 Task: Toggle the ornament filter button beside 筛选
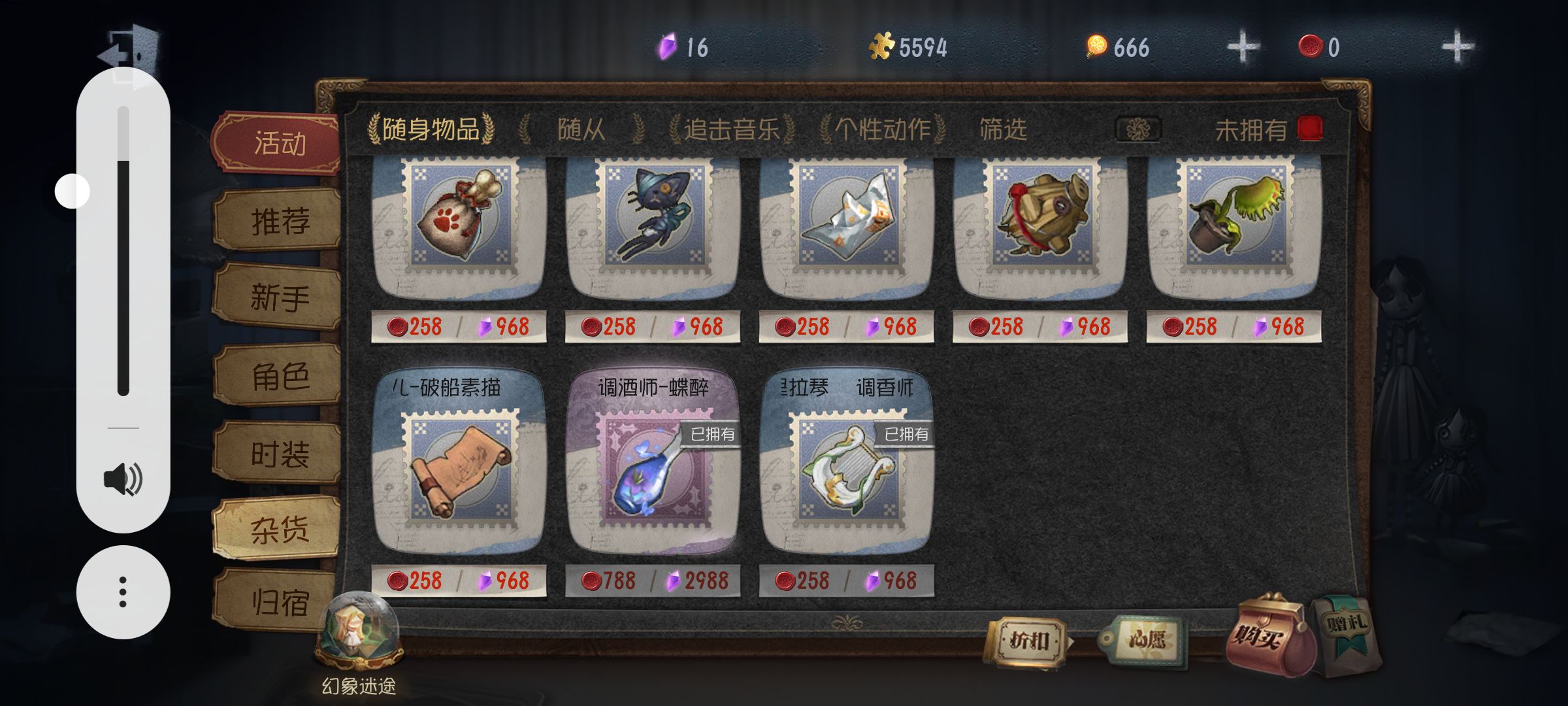[1138, 129]
